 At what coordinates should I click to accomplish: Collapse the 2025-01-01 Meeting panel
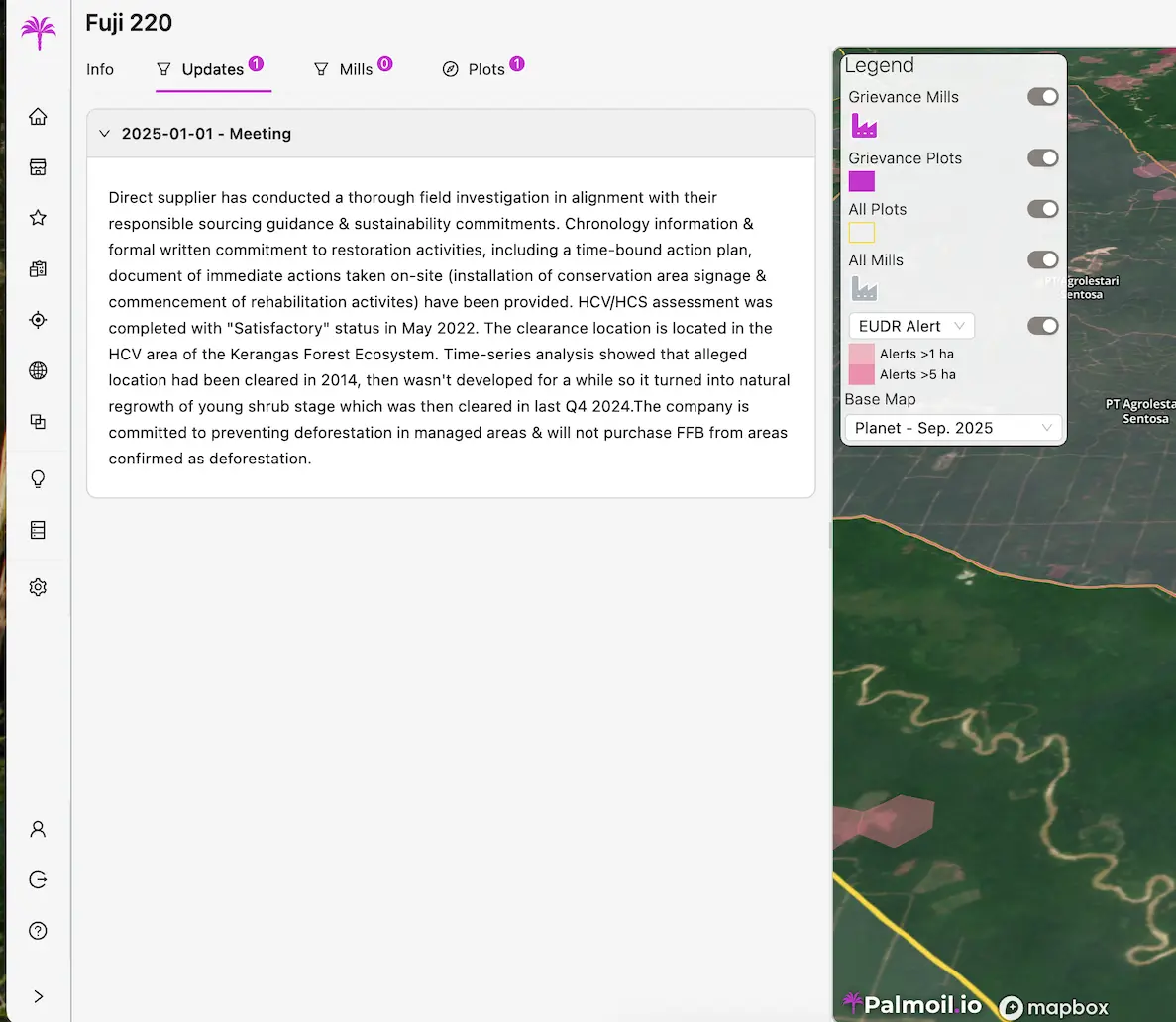105,134
